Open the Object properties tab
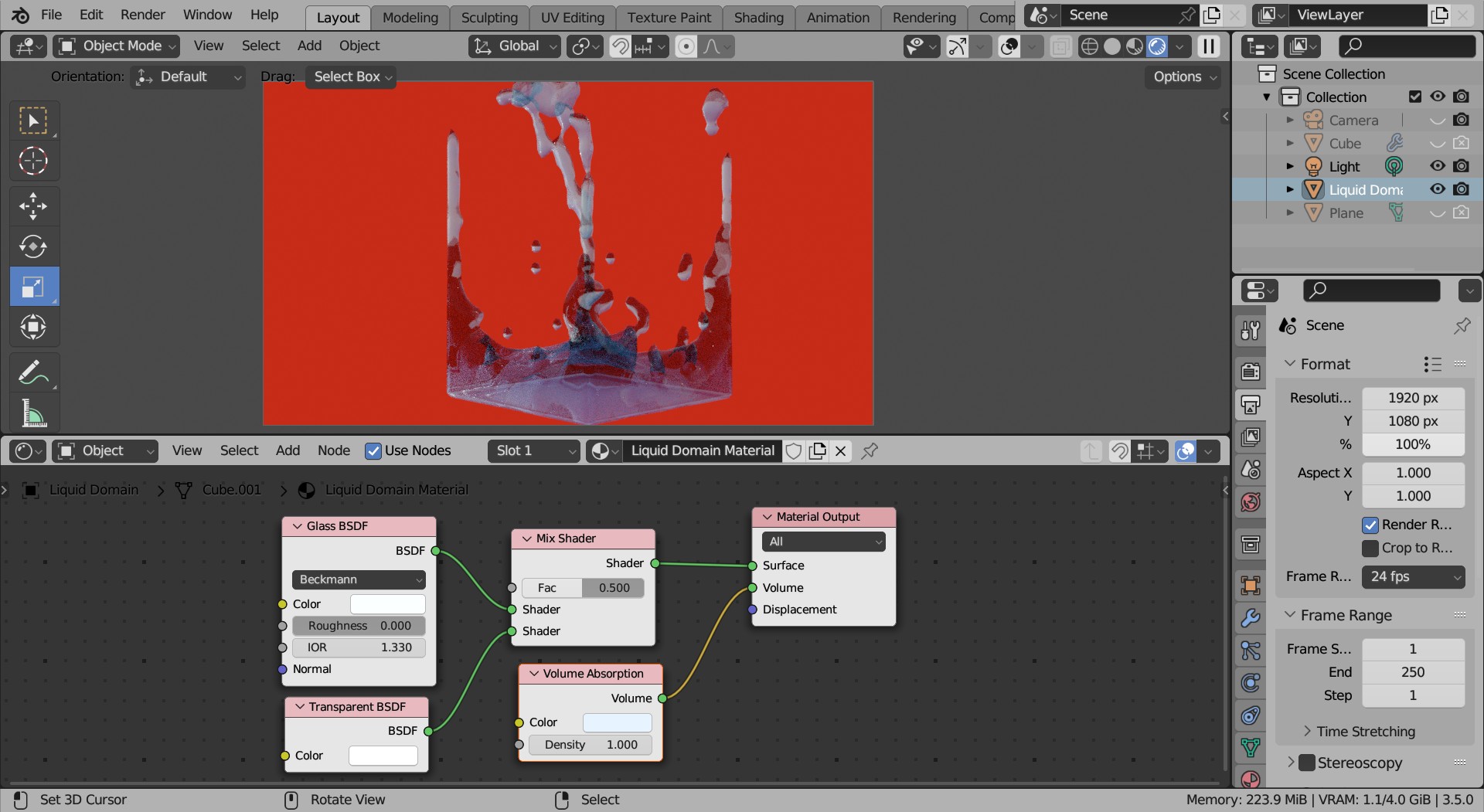This screenshot has height=812, width=1484. click(1251, 586)
